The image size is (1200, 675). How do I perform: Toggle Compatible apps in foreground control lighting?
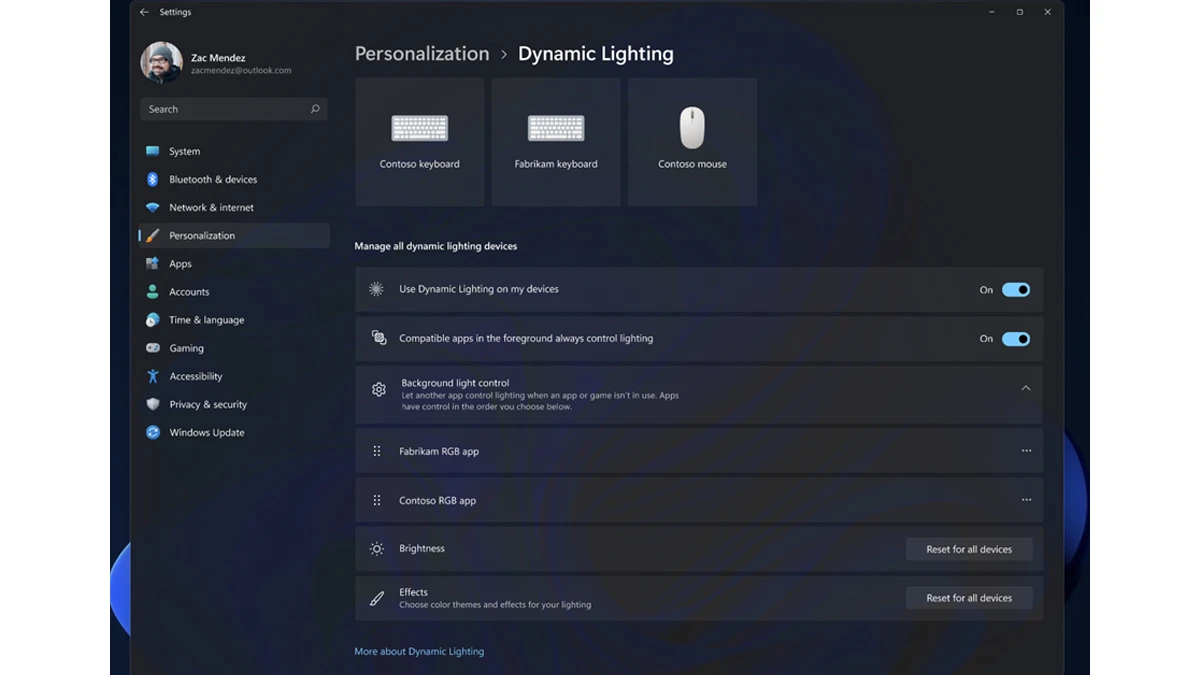[x=1016, y=339]
